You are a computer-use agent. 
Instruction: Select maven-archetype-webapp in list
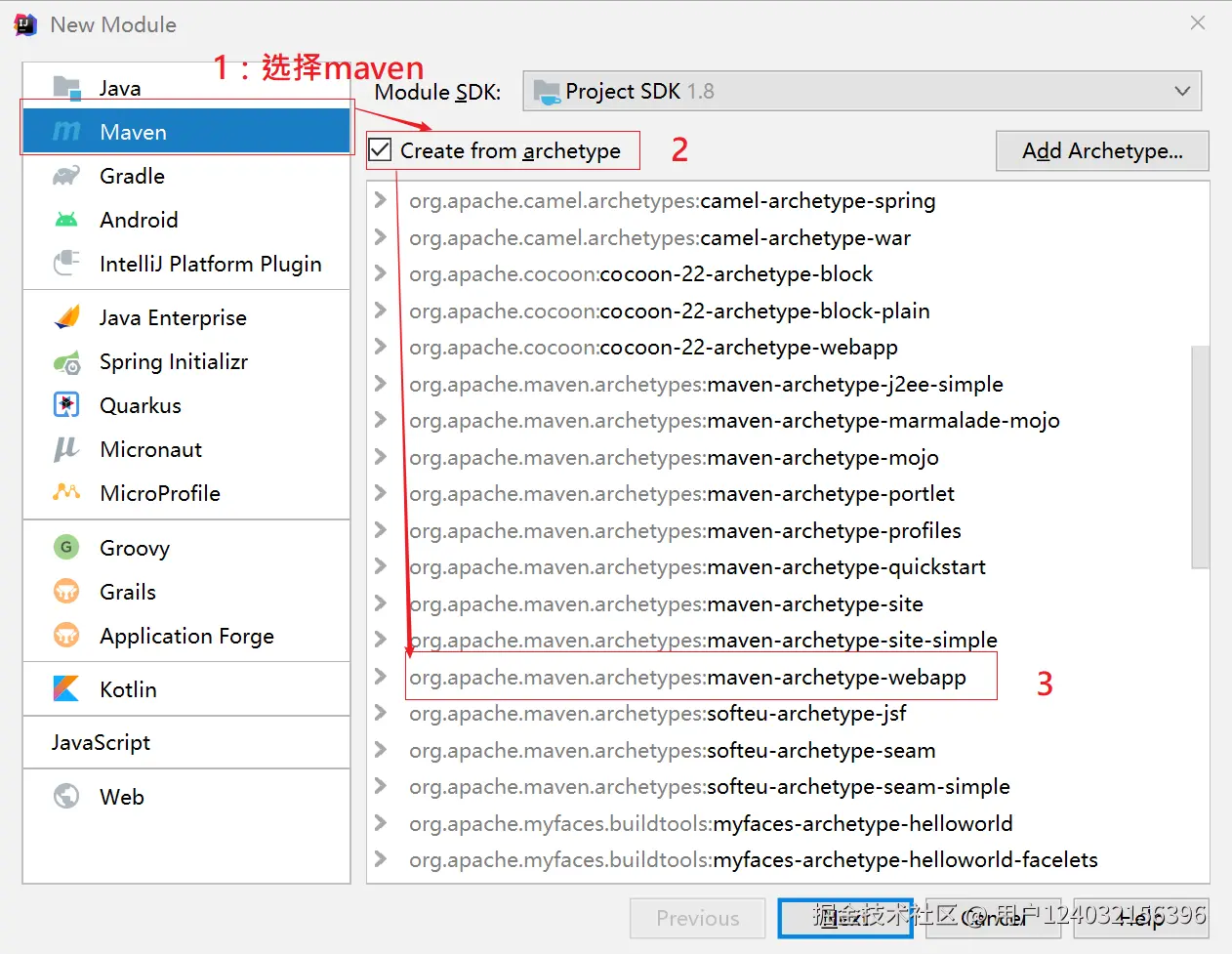(687, 677)
